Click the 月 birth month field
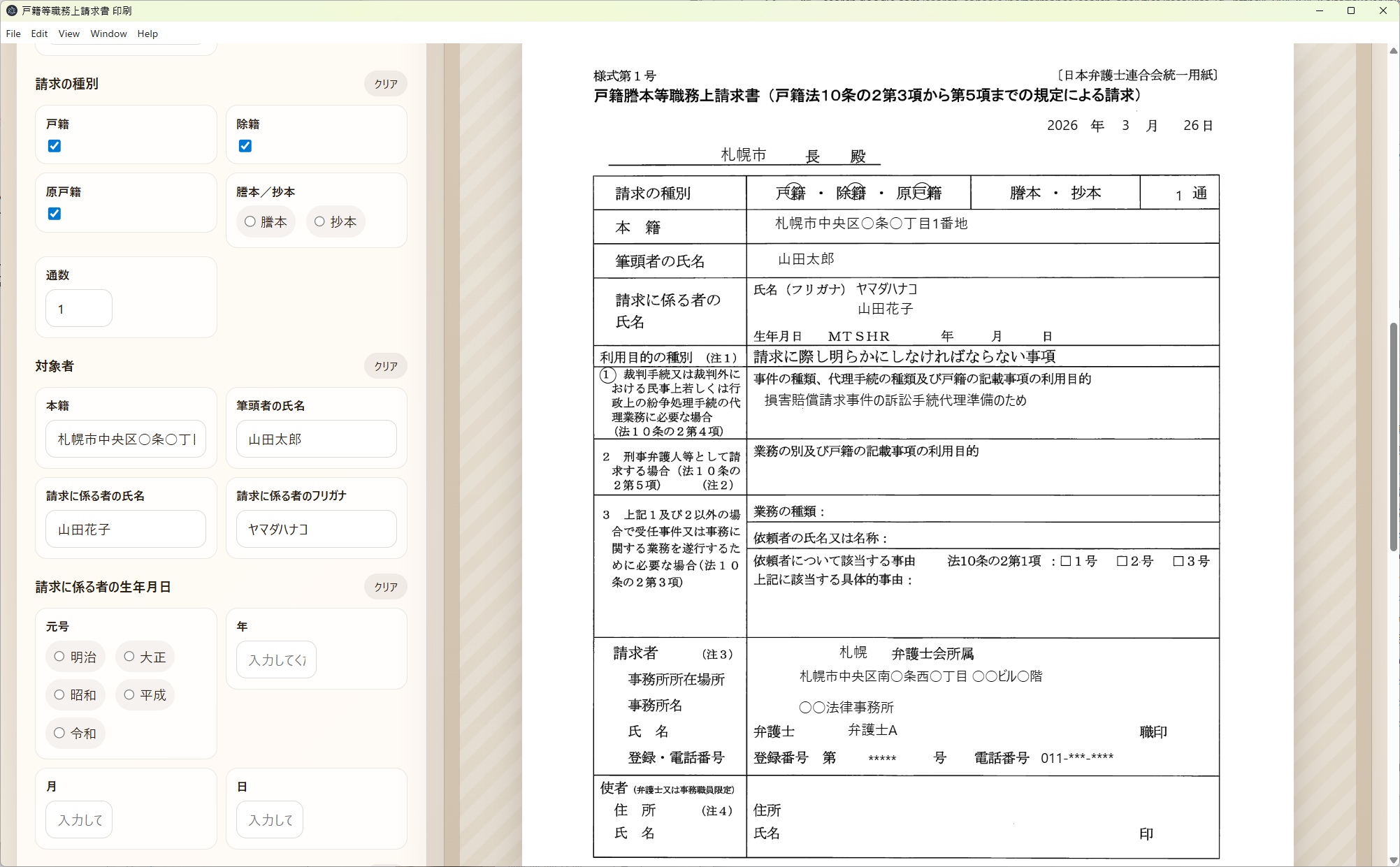The height and width of the screenshot is (867, 1400). [79, 820]
